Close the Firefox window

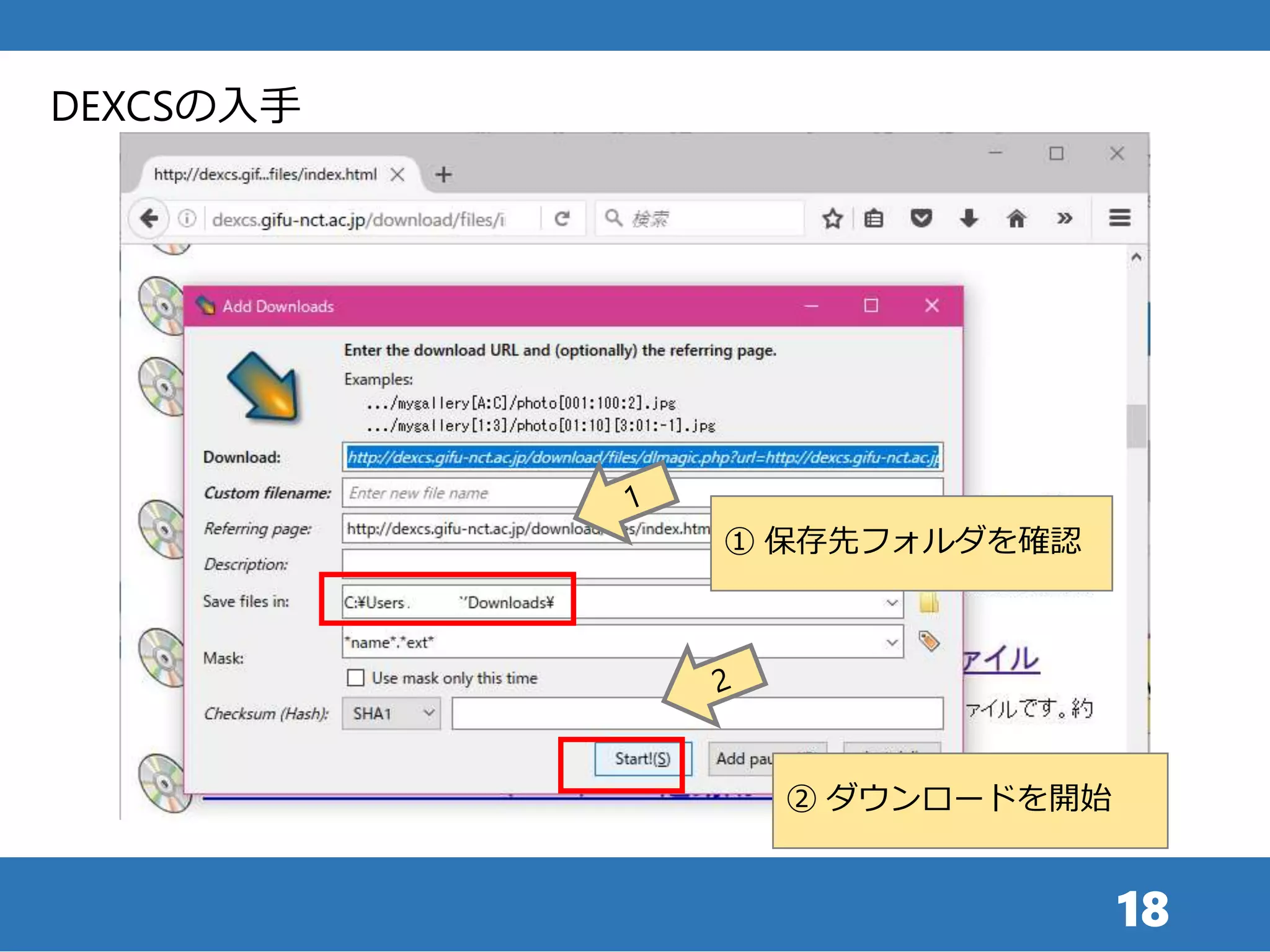click(x=1117, y=153)
